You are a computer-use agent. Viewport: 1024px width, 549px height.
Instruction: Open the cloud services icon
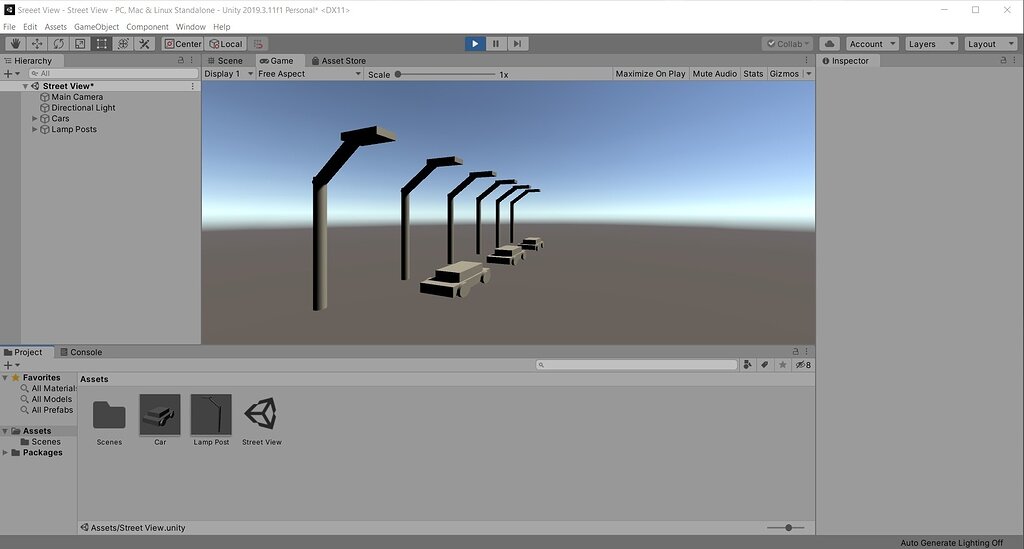point(829,44)
